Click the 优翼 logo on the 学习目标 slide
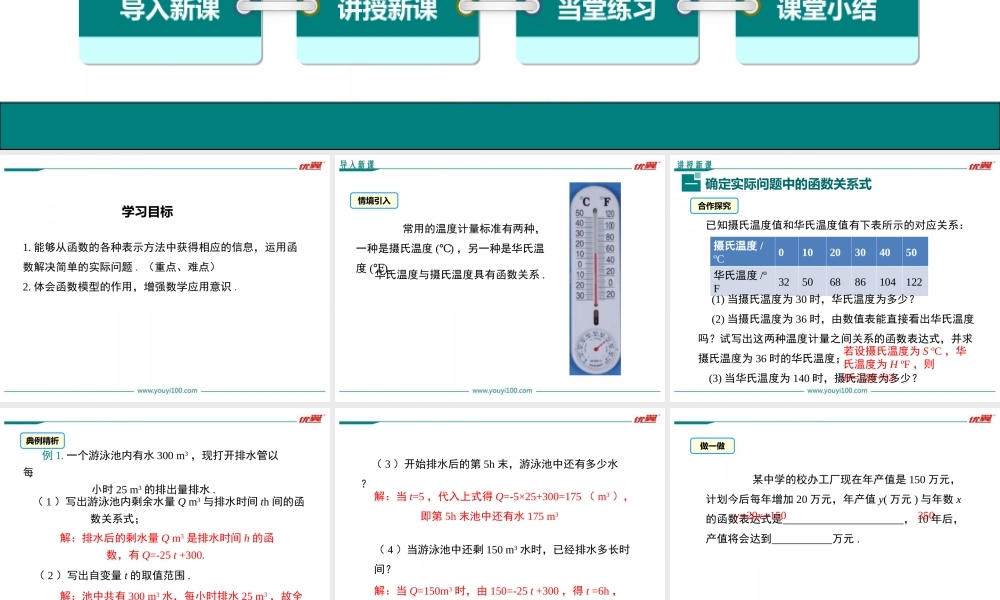Image resolution: width=1000 pixels, height=600 pixels. pyautogui.click(x=310, y=165)
